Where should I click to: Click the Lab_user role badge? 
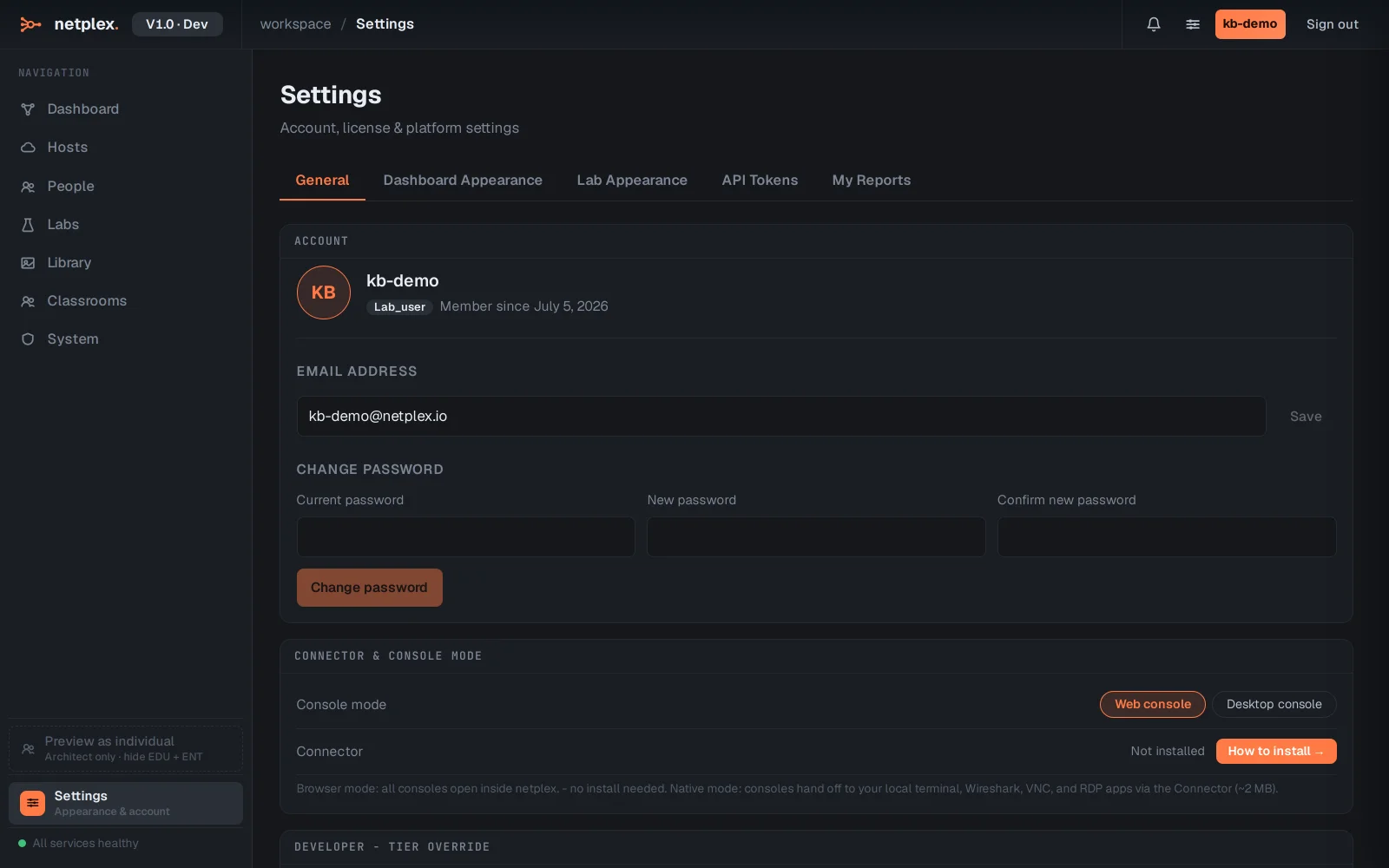click(399, 307)
